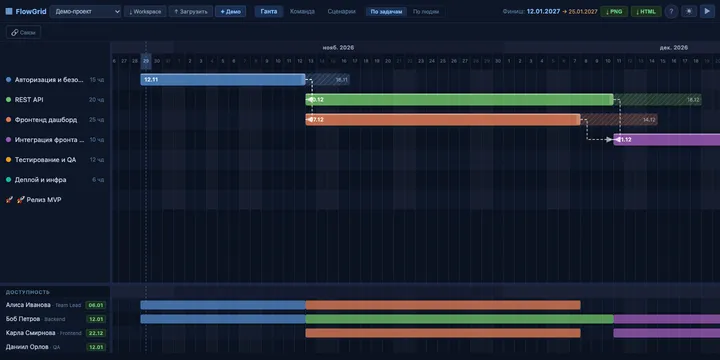
Task: Click the 15 чд duration of Авторизация
Action: pos(97,79)
